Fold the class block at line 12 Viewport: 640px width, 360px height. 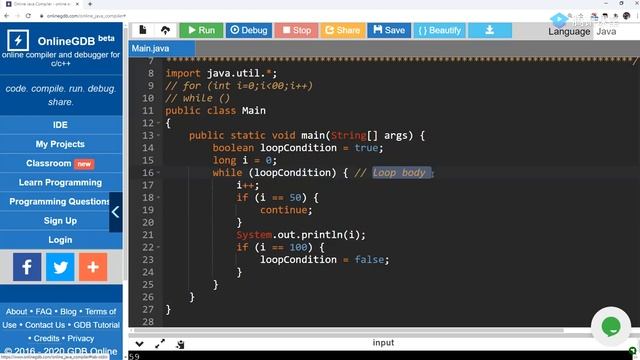tap(158, 123)
